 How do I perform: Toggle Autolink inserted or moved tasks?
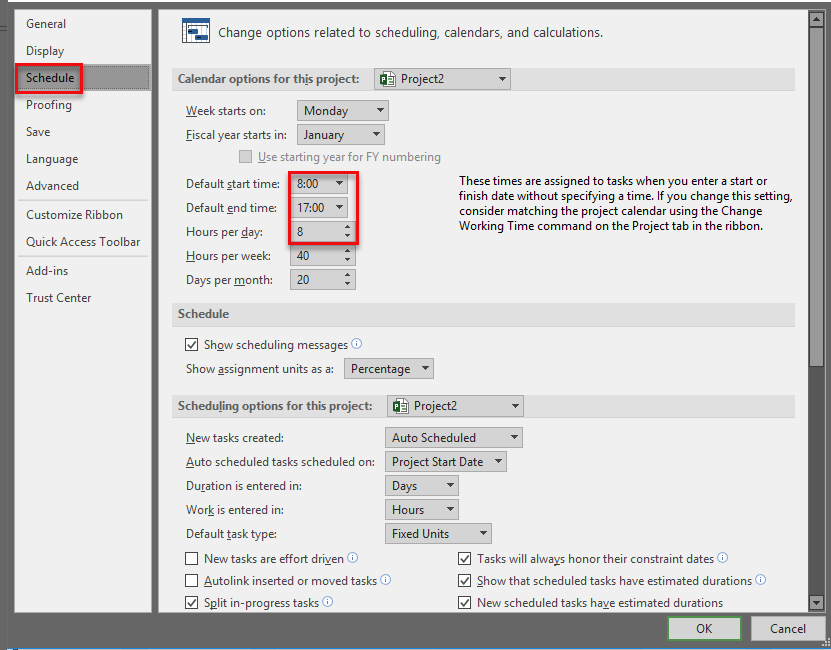[x=192, y=581]
